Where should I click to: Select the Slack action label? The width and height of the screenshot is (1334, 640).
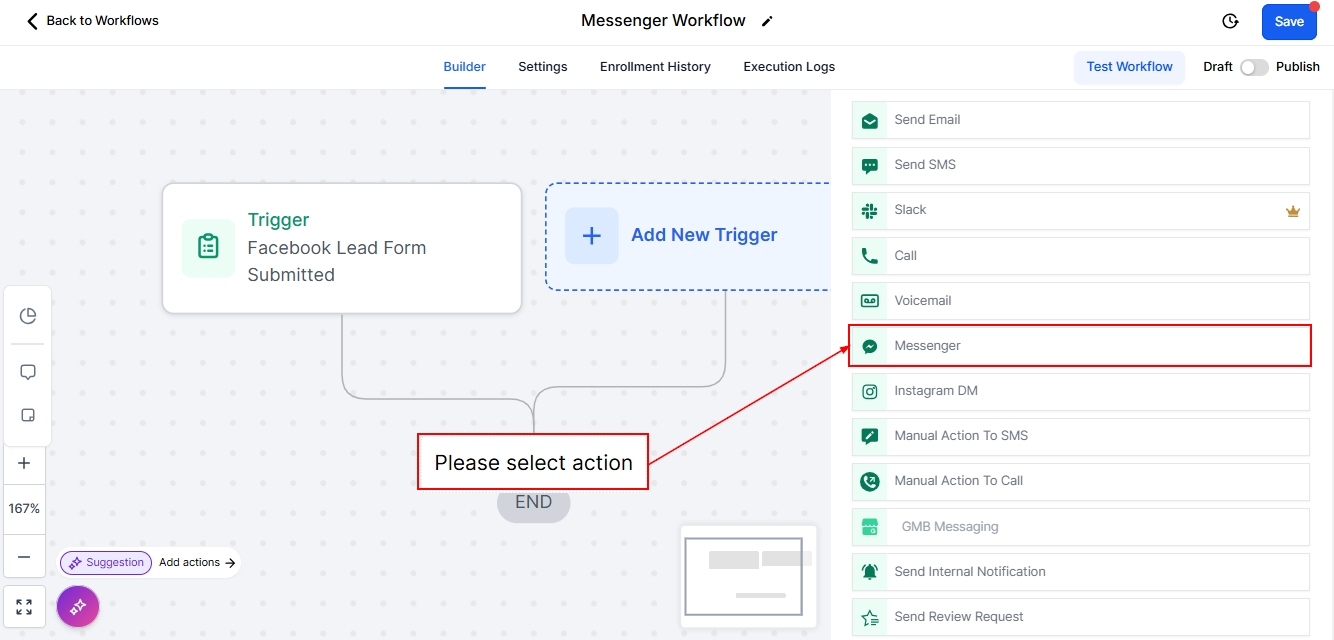click(910, 210)
